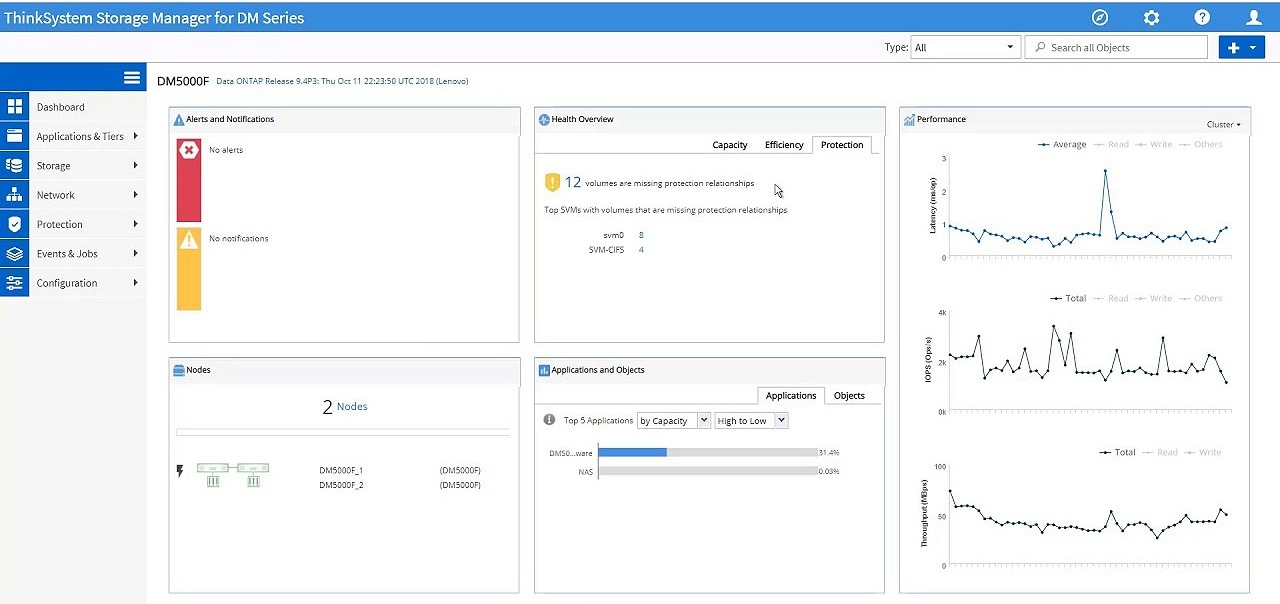Toggle Average series in Latency legend
The width and height of the screenshot is (1280, 604).
coord(1062,144)
